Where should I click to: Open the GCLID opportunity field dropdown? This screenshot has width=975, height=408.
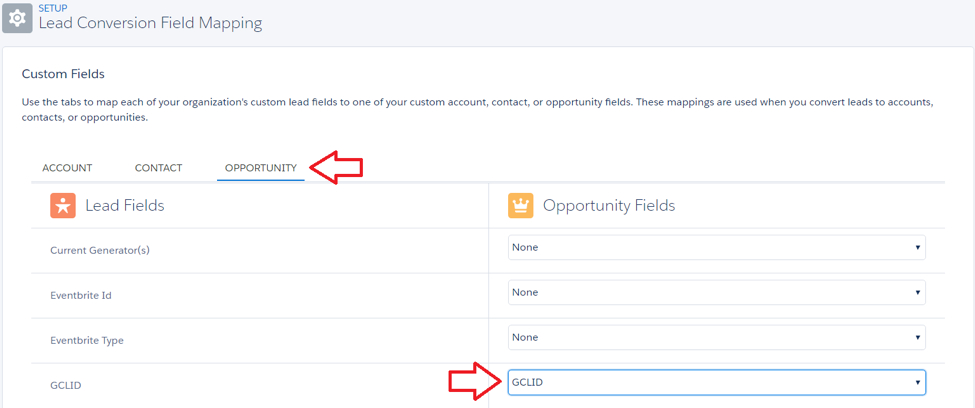[x=717, y=382]
